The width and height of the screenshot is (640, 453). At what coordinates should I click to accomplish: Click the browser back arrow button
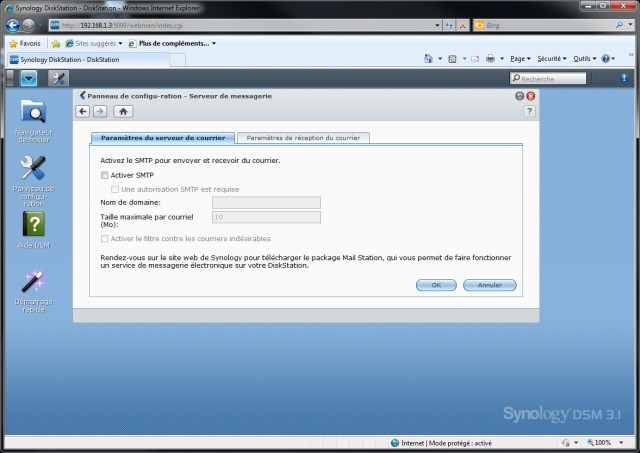(x=13, y=25)
